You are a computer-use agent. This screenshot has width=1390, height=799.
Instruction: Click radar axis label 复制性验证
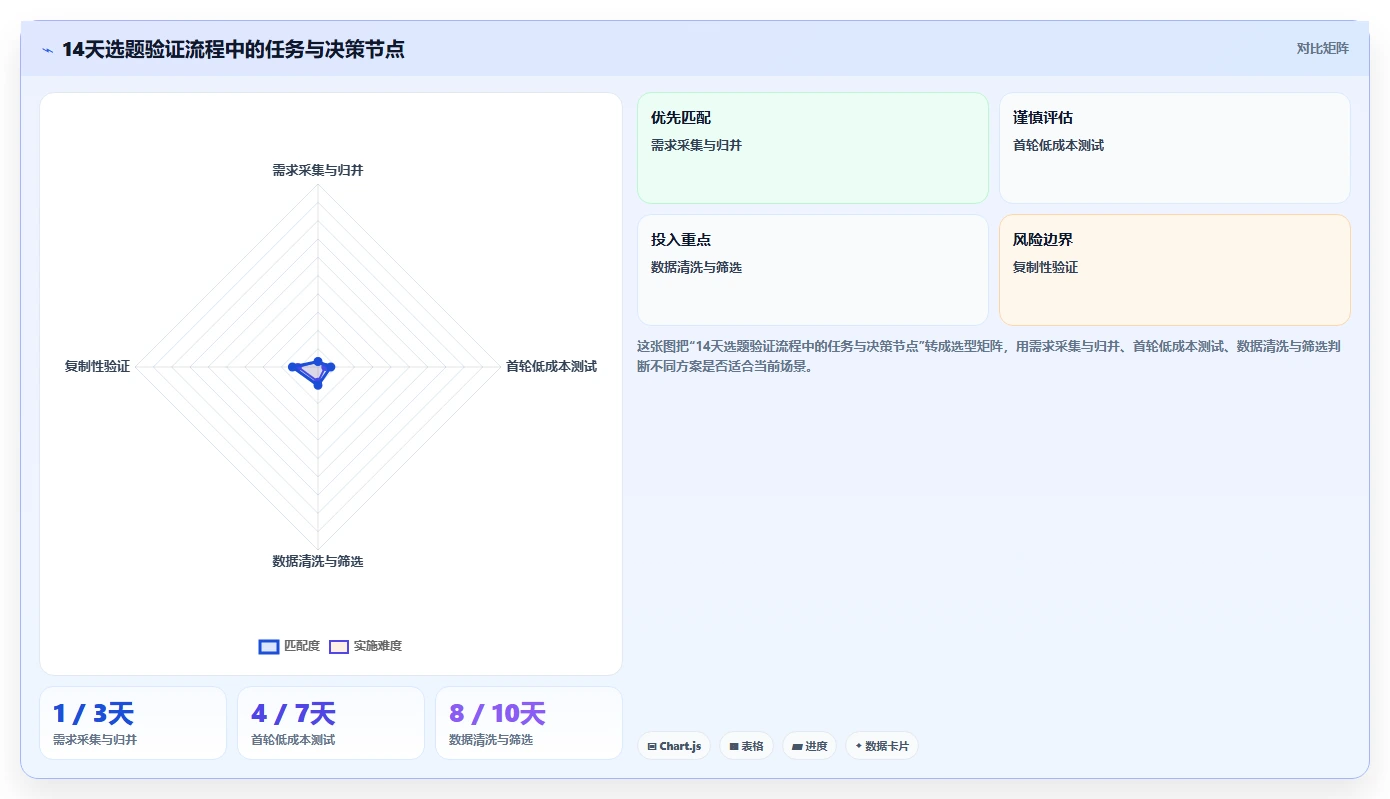point(97,366)
